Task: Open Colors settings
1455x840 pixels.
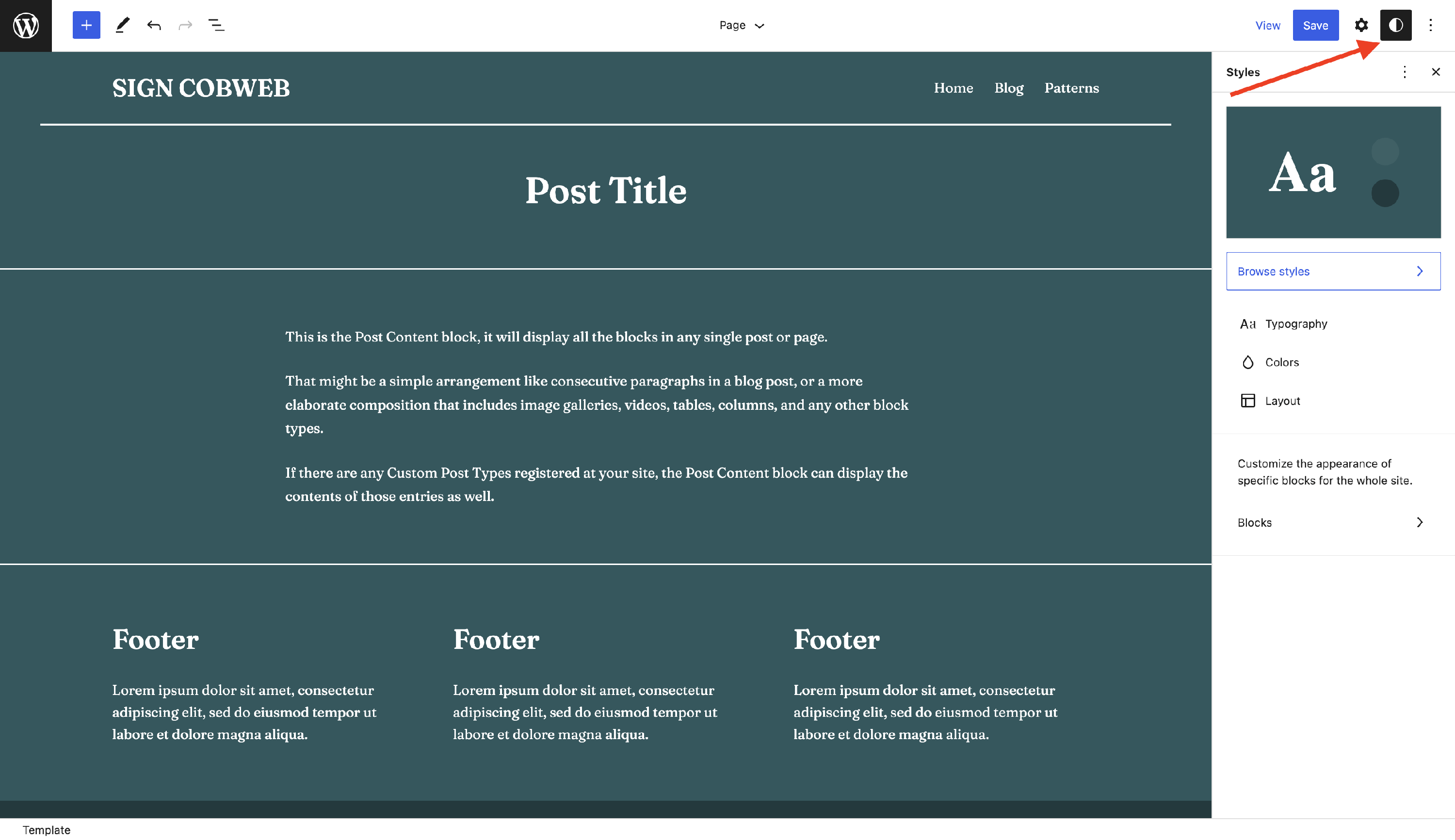Action: click(1282, 362)
